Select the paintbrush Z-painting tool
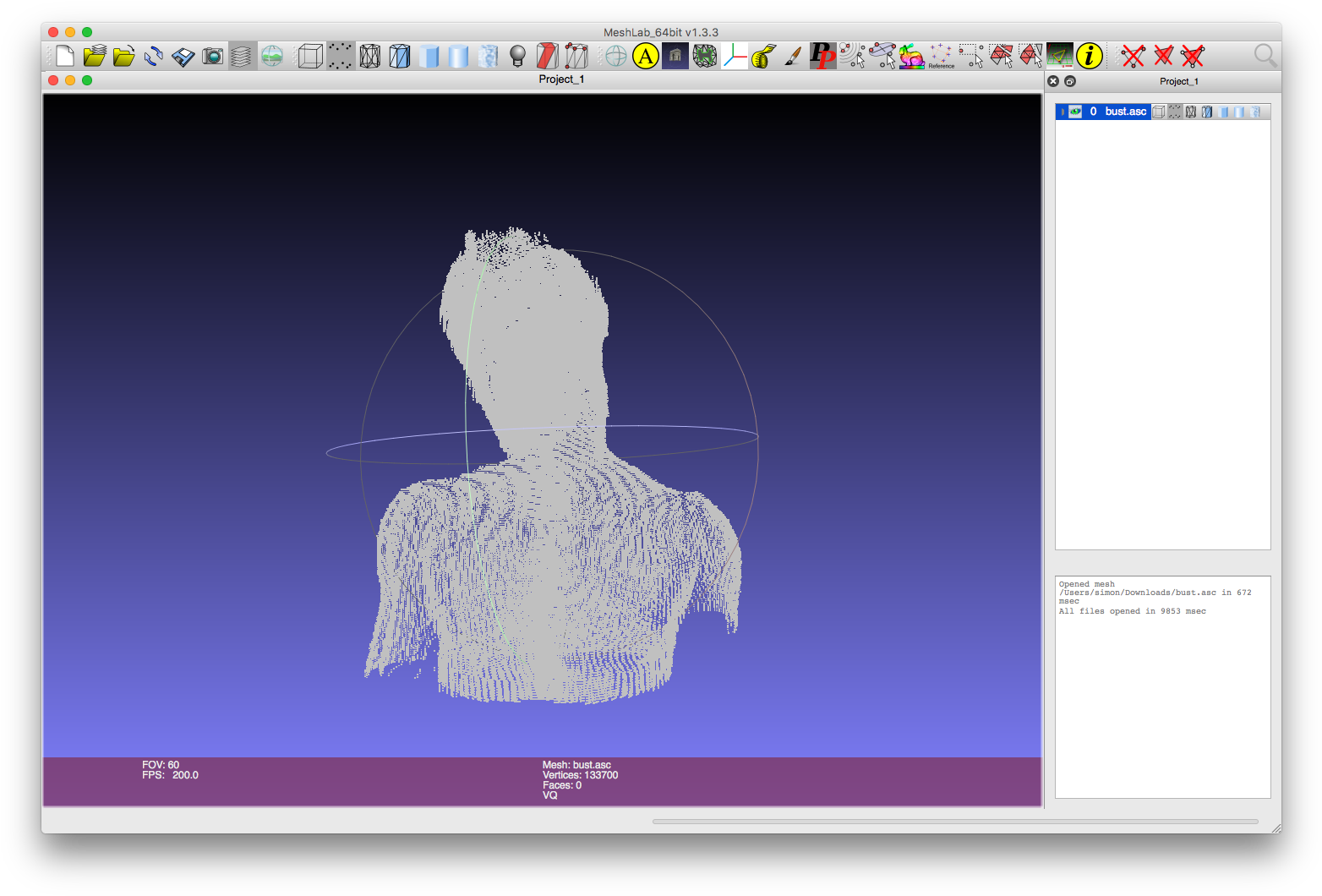Viewport: 1322px width, 896px height. click(793, 57)
